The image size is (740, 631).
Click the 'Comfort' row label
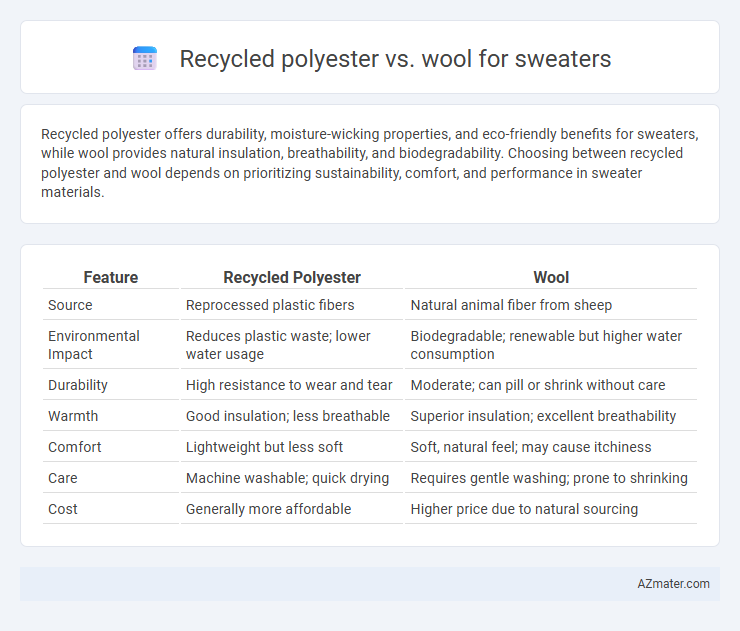click(x=75, y=447)
